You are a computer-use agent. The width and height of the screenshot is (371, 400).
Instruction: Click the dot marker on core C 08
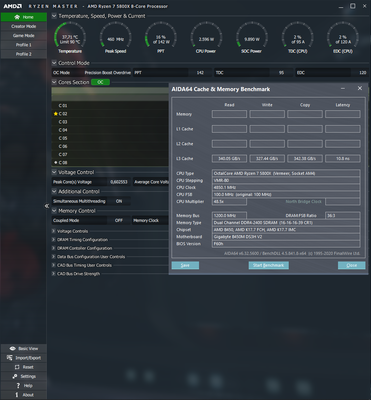(x=56, y=162)
